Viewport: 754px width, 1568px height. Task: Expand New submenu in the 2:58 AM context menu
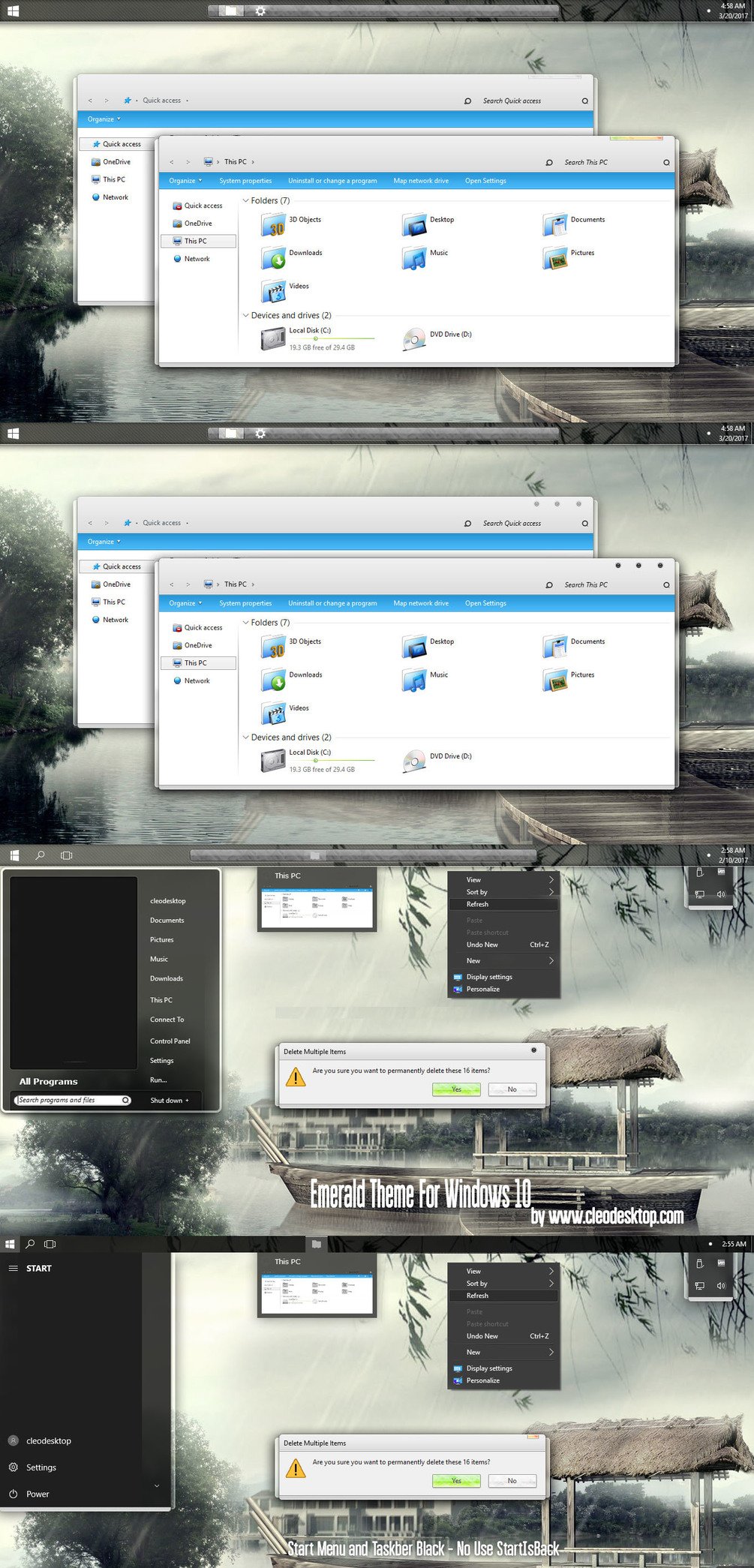point(504,961)
